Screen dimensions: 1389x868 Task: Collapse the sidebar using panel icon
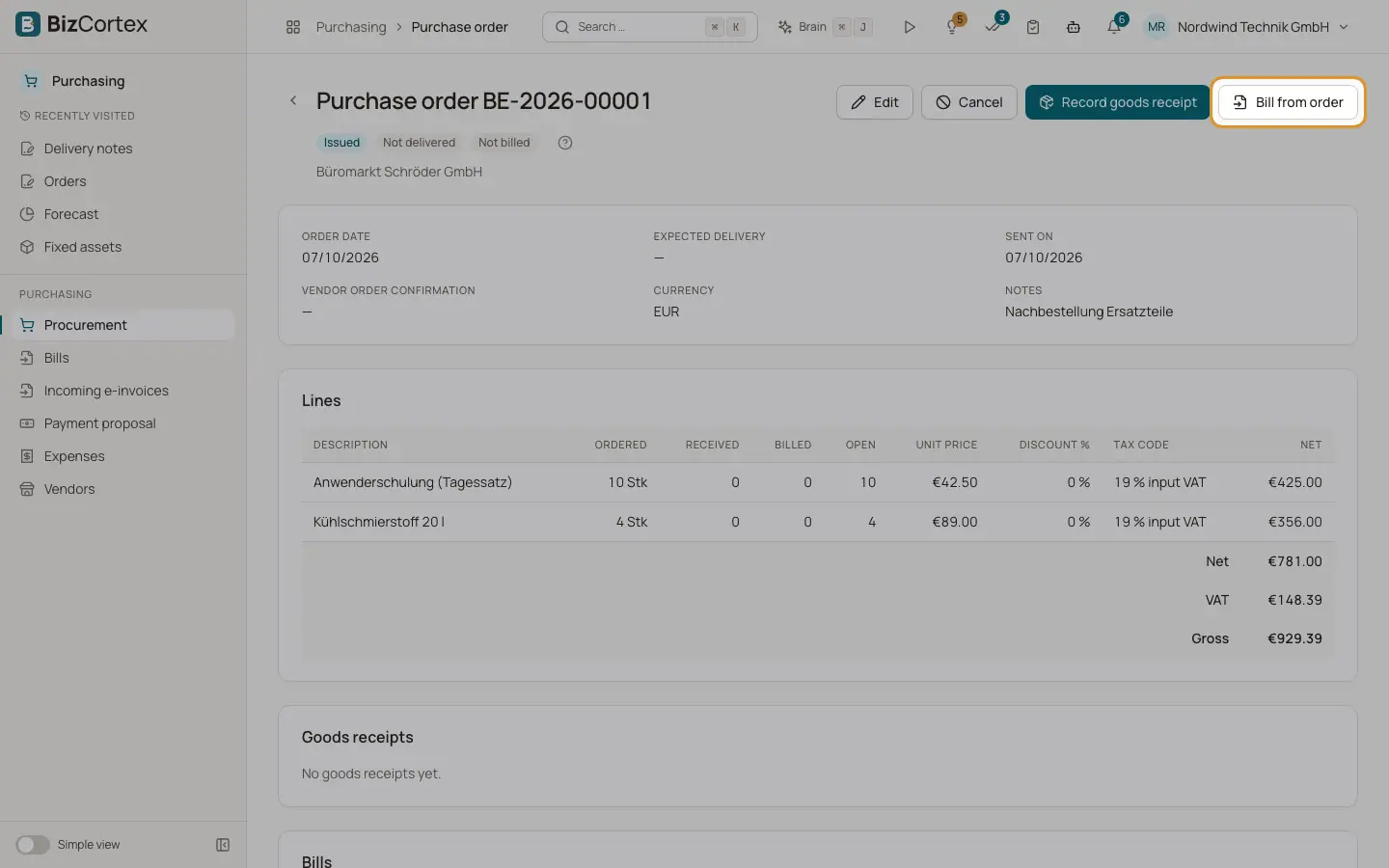click(223, 845)
